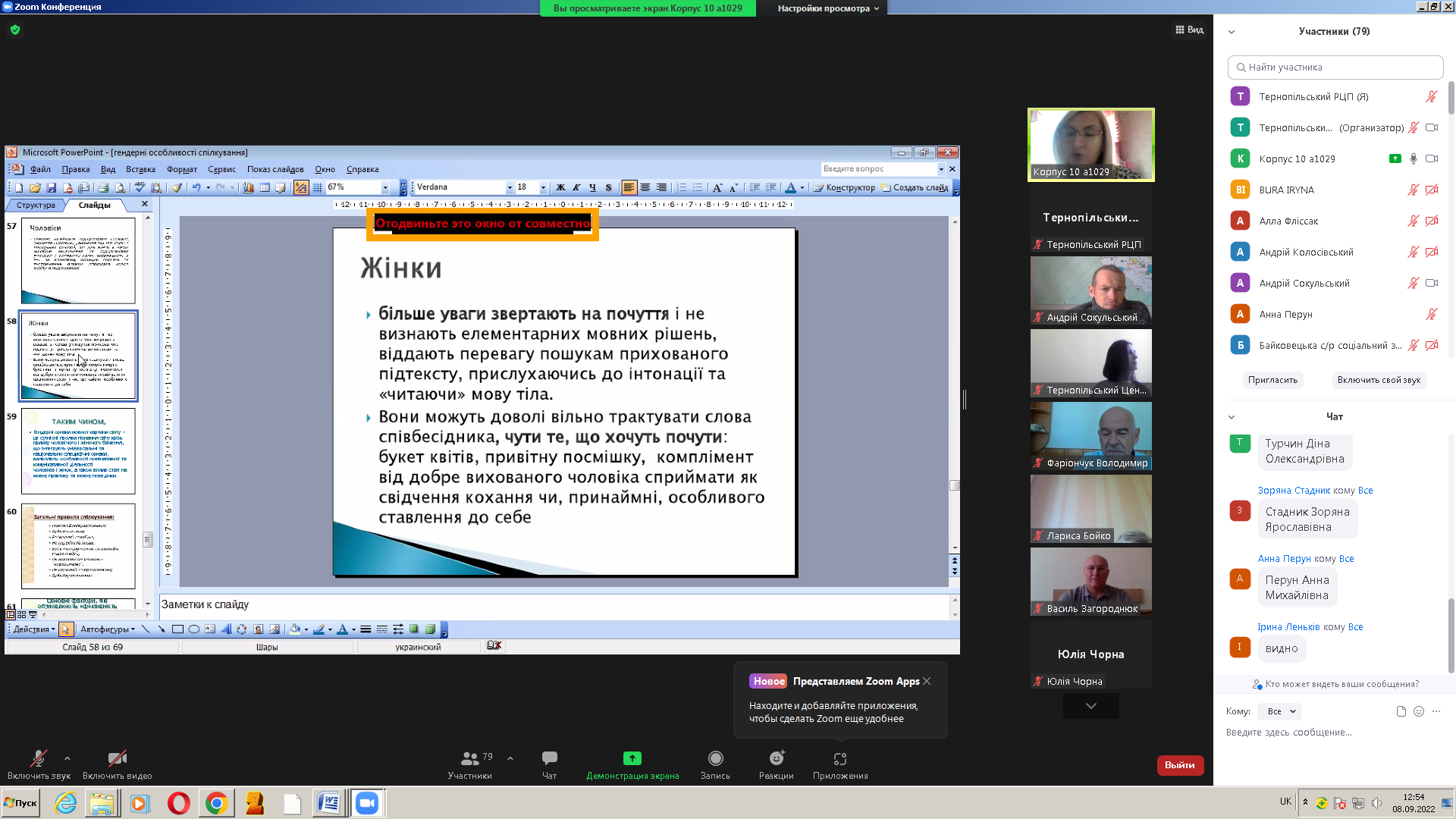The height and width of the screenshot is (819, 1456).
Task: Select the Line drawing tool
Action: 146,629
